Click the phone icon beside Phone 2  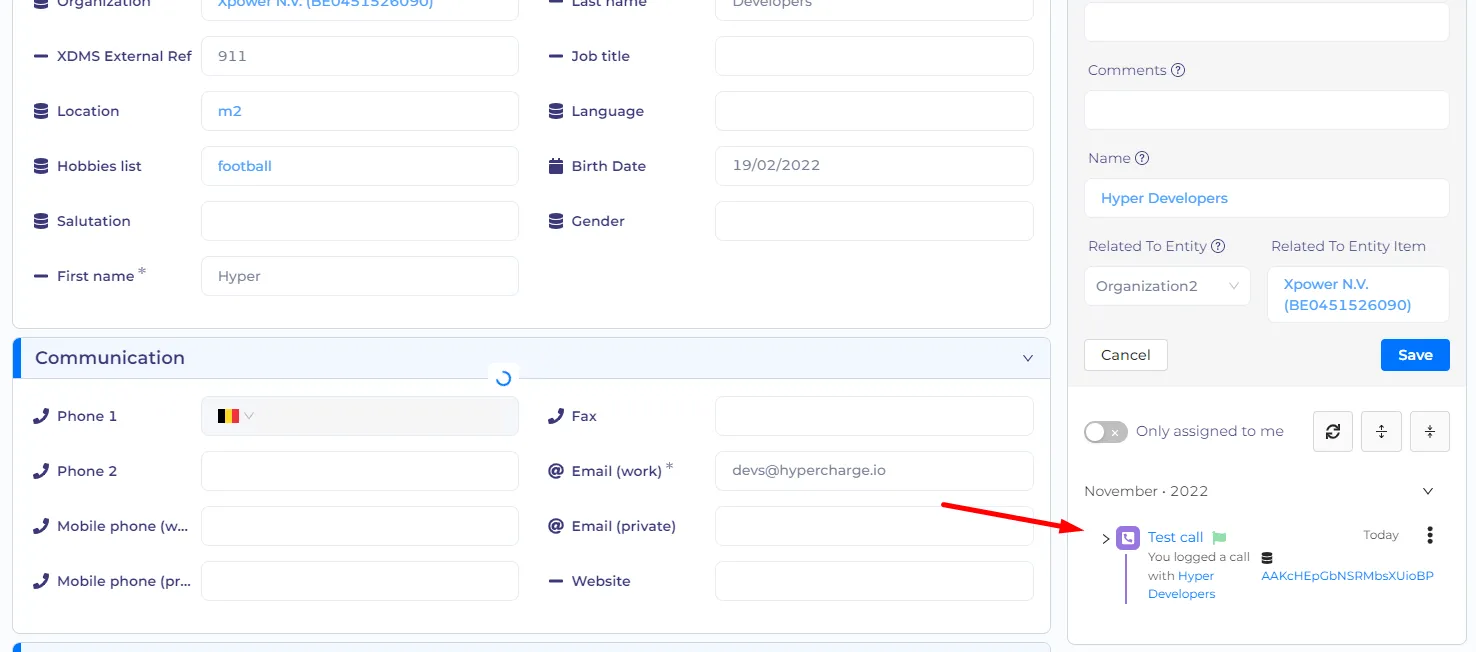(41, 471)
